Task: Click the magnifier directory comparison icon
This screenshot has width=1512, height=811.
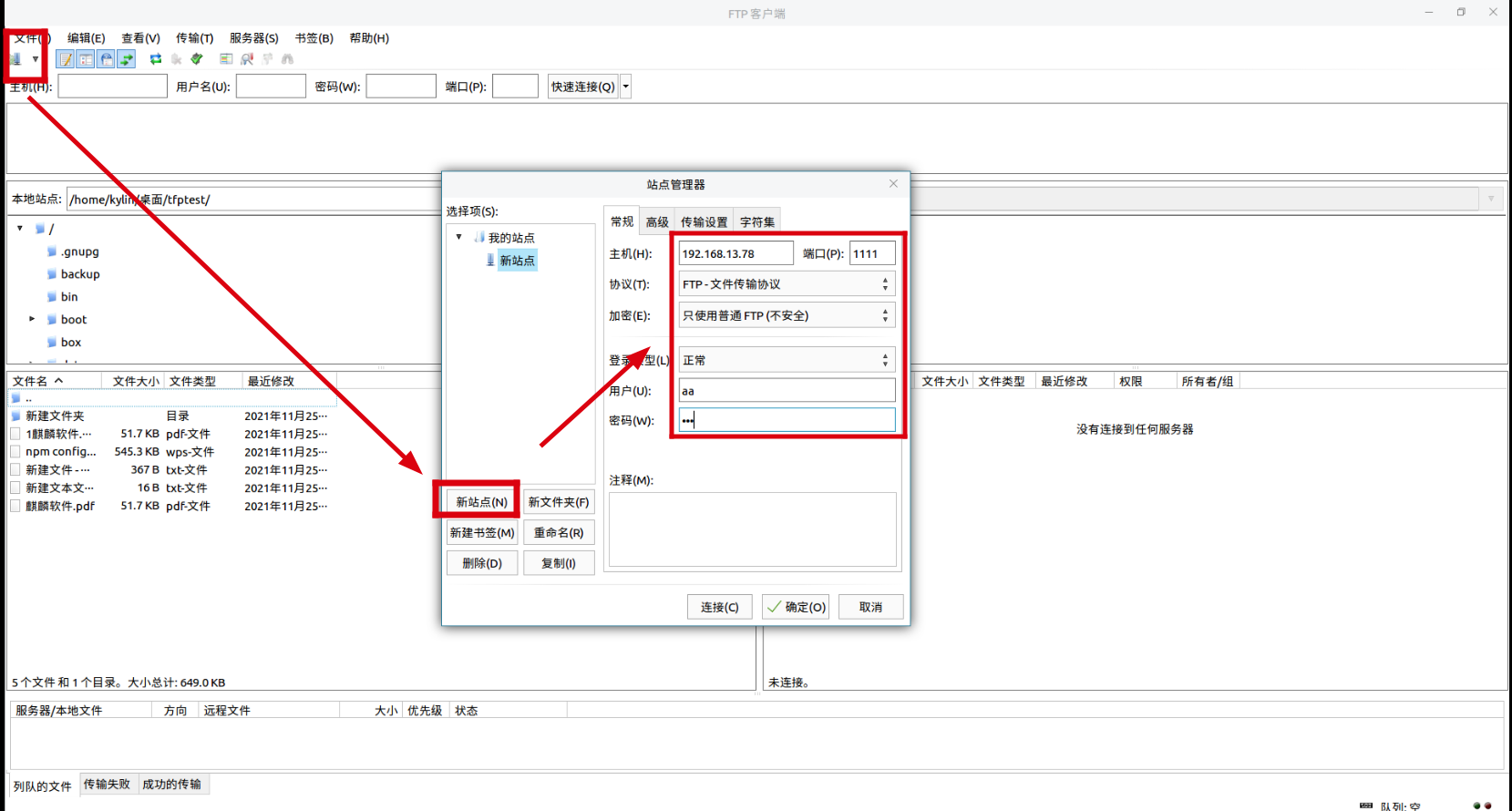Action: click(x=247, y=59)
